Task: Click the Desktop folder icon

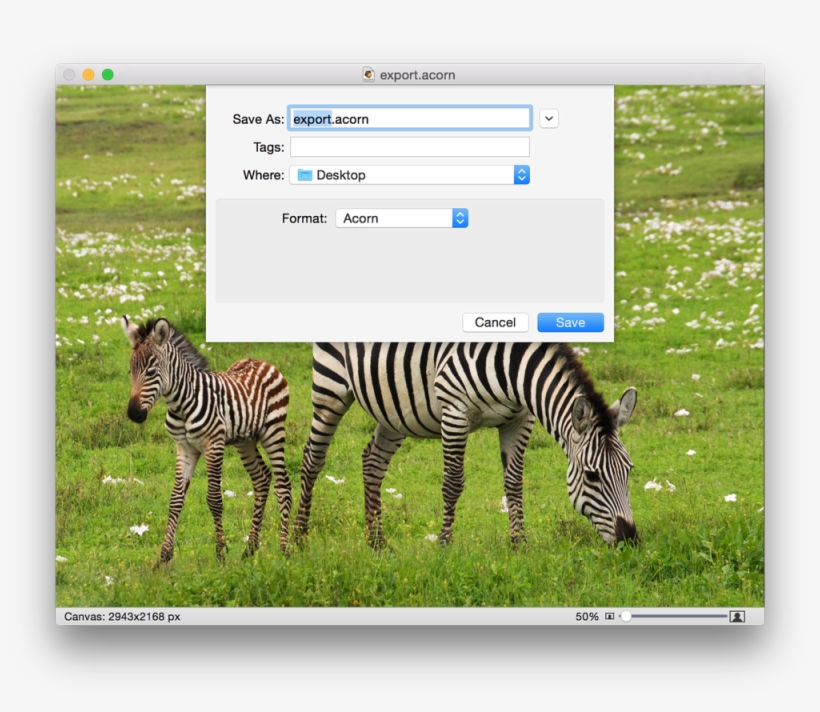Action: pos(305,175)
